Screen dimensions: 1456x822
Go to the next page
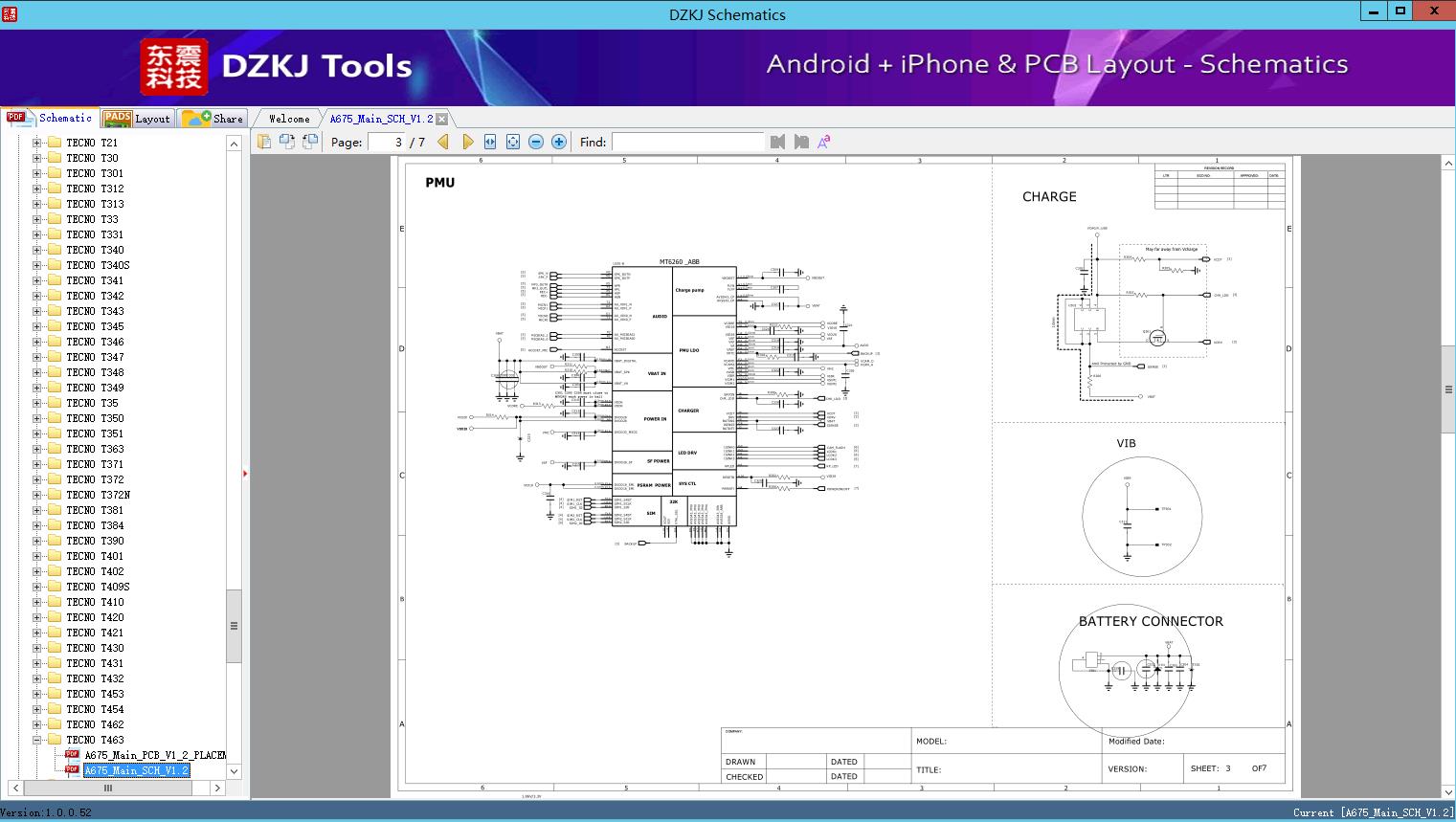point(467,142)
